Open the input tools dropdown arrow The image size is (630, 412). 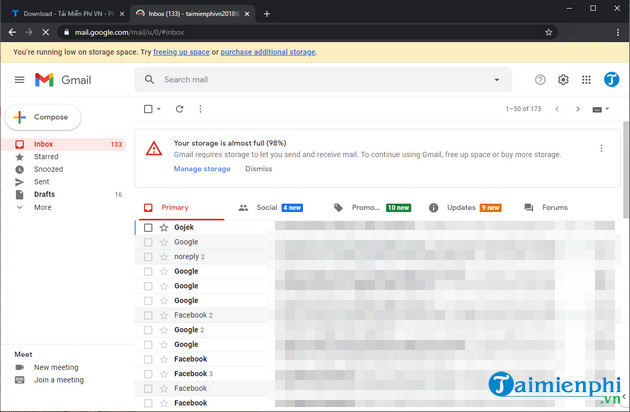coord(607,109)
